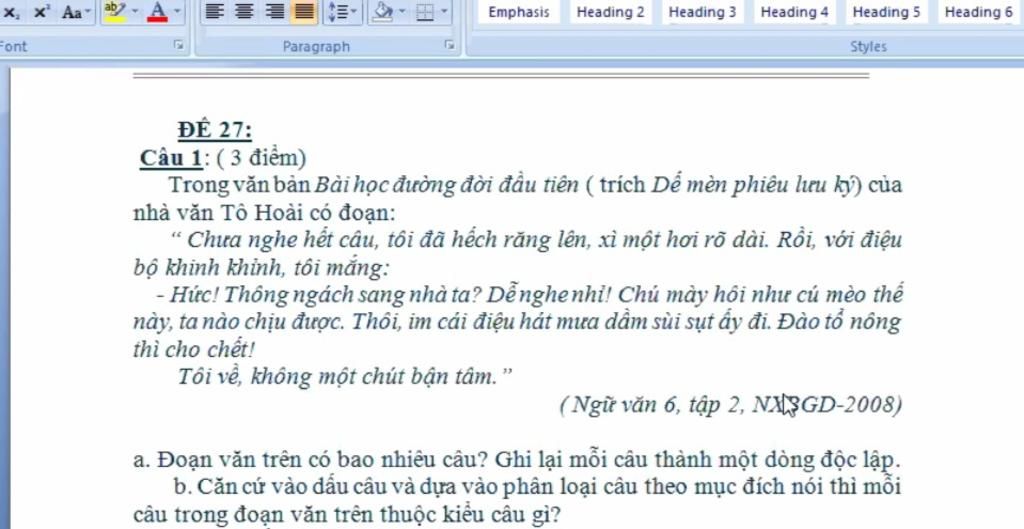Click the question starting "a. Đoạn văn trên"
The image size is (1024, 529).
click(x=517, y=459)
